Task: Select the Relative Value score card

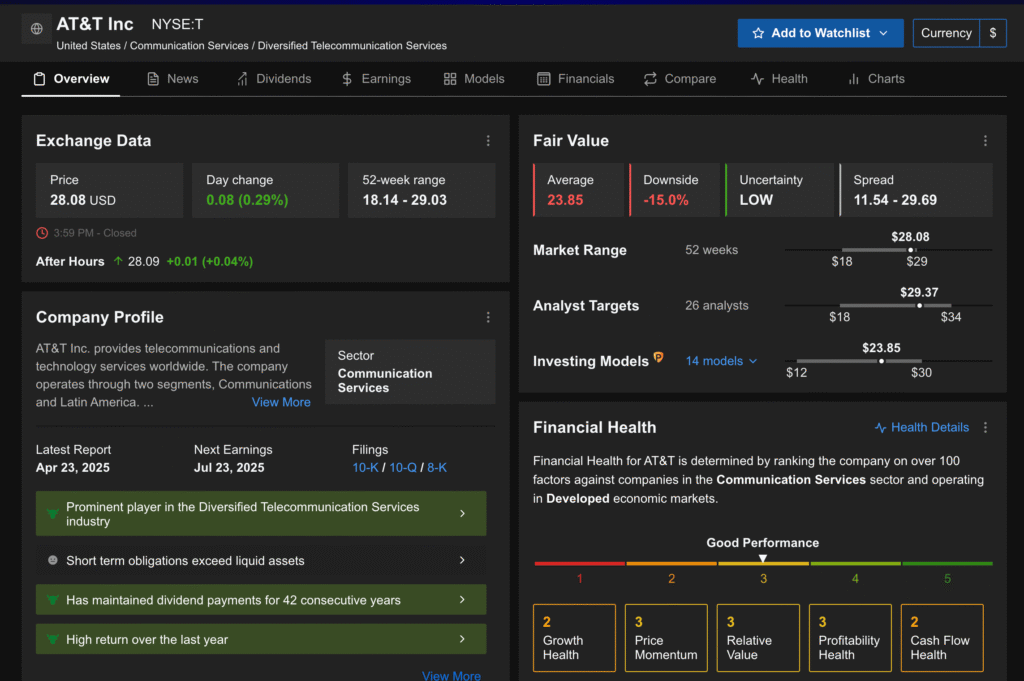Action: coord(758,638)
